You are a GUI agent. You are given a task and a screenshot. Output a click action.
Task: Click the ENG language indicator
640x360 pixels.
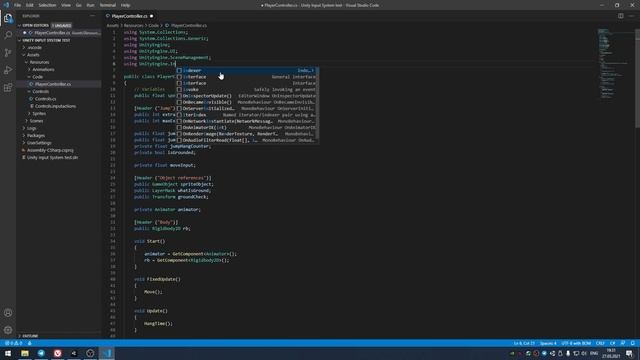click(594, 353)
